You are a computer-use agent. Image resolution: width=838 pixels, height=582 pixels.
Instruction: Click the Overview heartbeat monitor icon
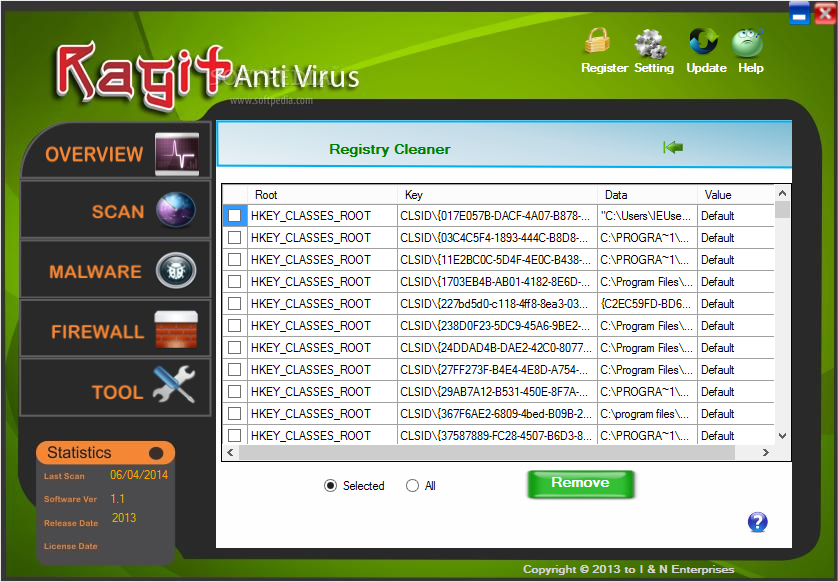click(177, 154)
